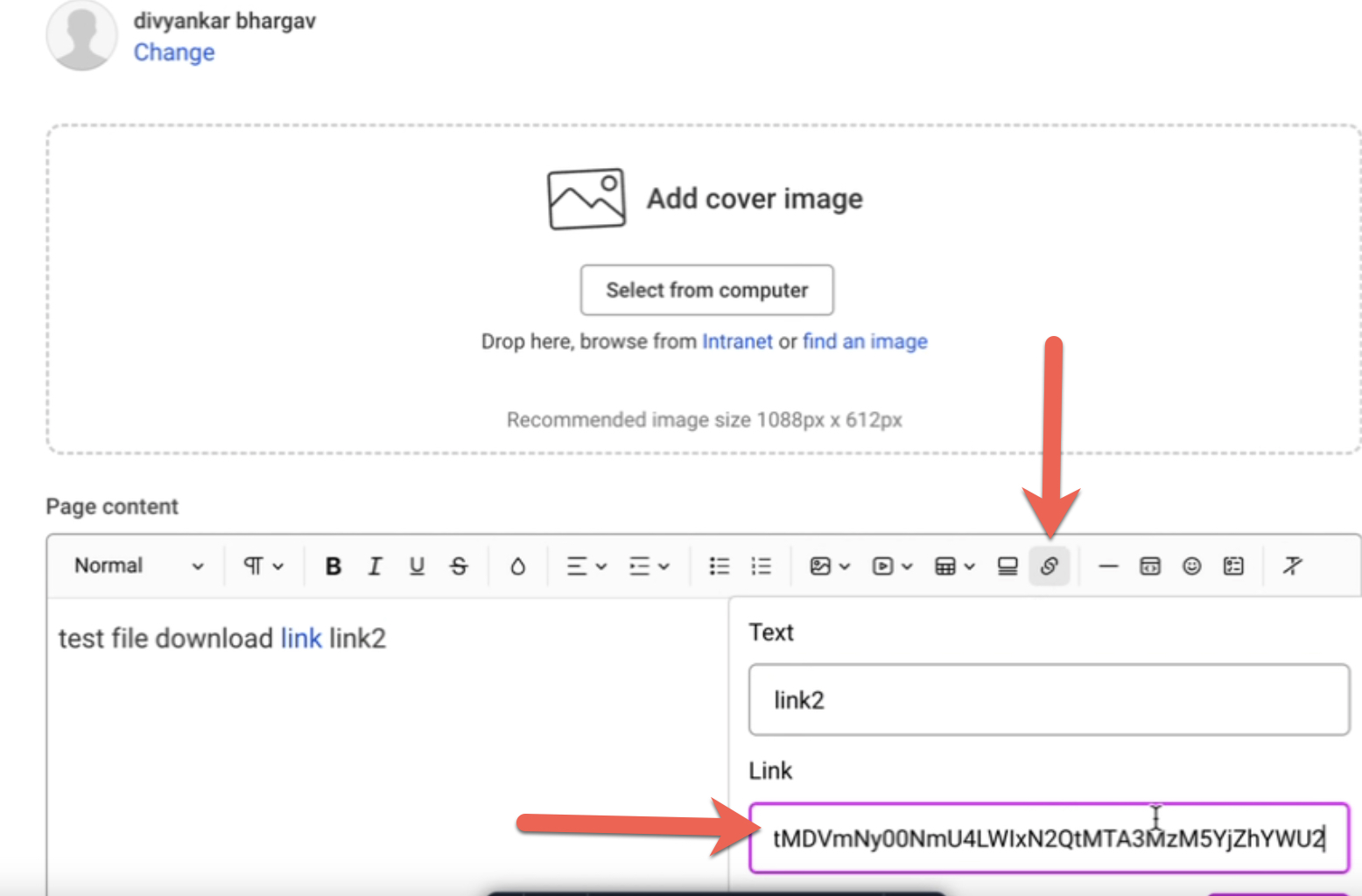Toggle underline formatting
Screen dimensions: 1362x896
pyautogui.click(x=417, y=566)
